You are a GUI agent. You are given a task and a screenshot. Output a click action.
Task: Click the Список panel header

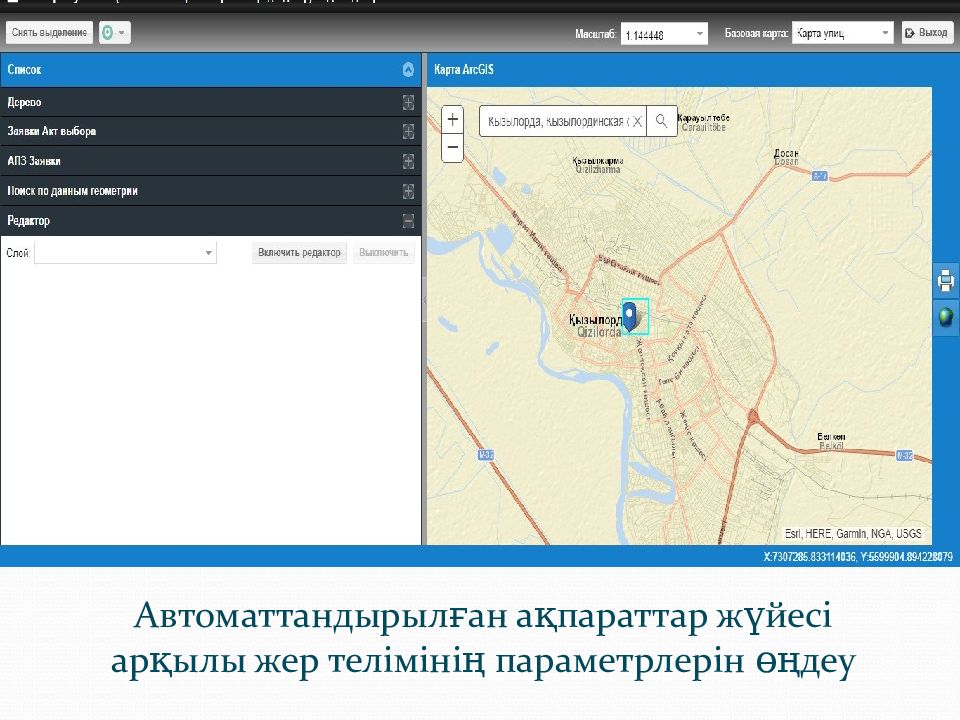pos(211,69)
